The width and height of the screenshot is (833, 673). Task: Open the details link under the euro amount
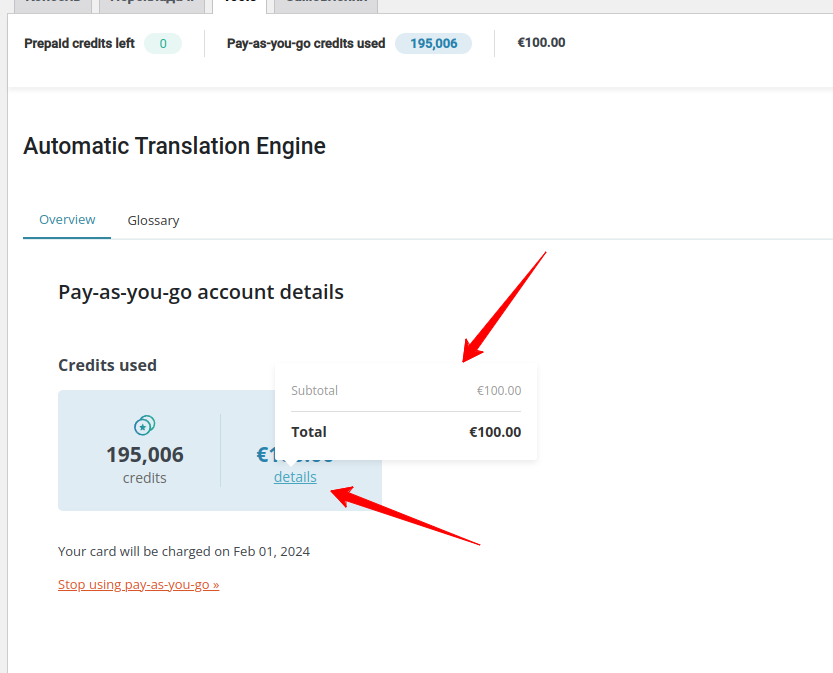pyautogui.click(x=295, y=477)
